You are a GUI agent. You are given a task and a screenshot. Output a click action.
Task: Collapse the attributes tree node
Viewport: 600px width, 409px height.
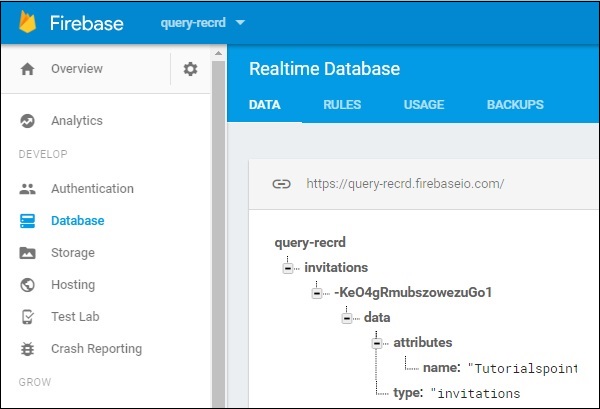coord(375,343)
